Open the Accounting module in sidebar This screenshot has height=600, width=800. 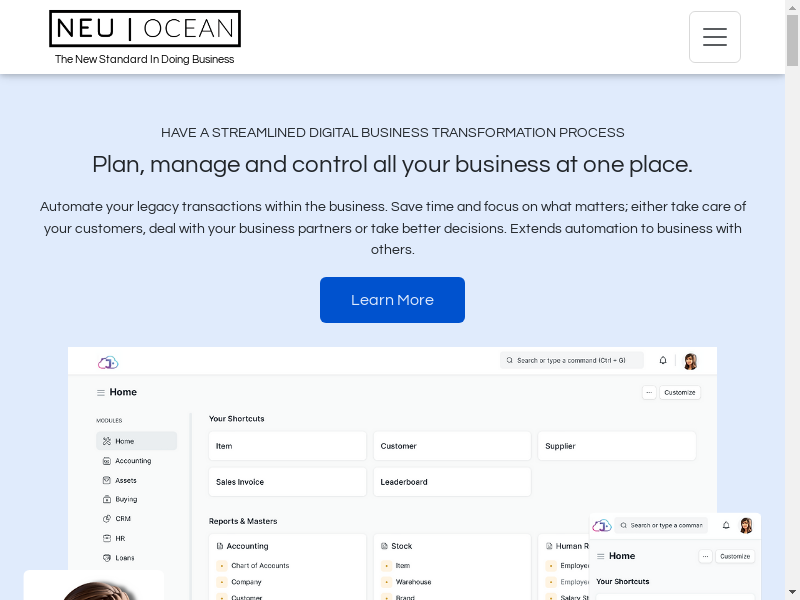(132, 461)
